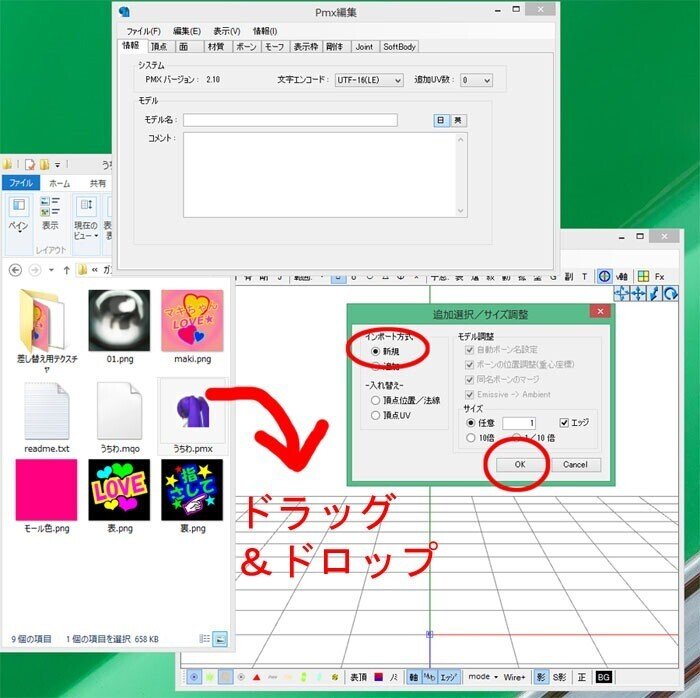Switch to the SoftBody tab
The height and width of the screenshot is (698, 700).
(399, 46)
